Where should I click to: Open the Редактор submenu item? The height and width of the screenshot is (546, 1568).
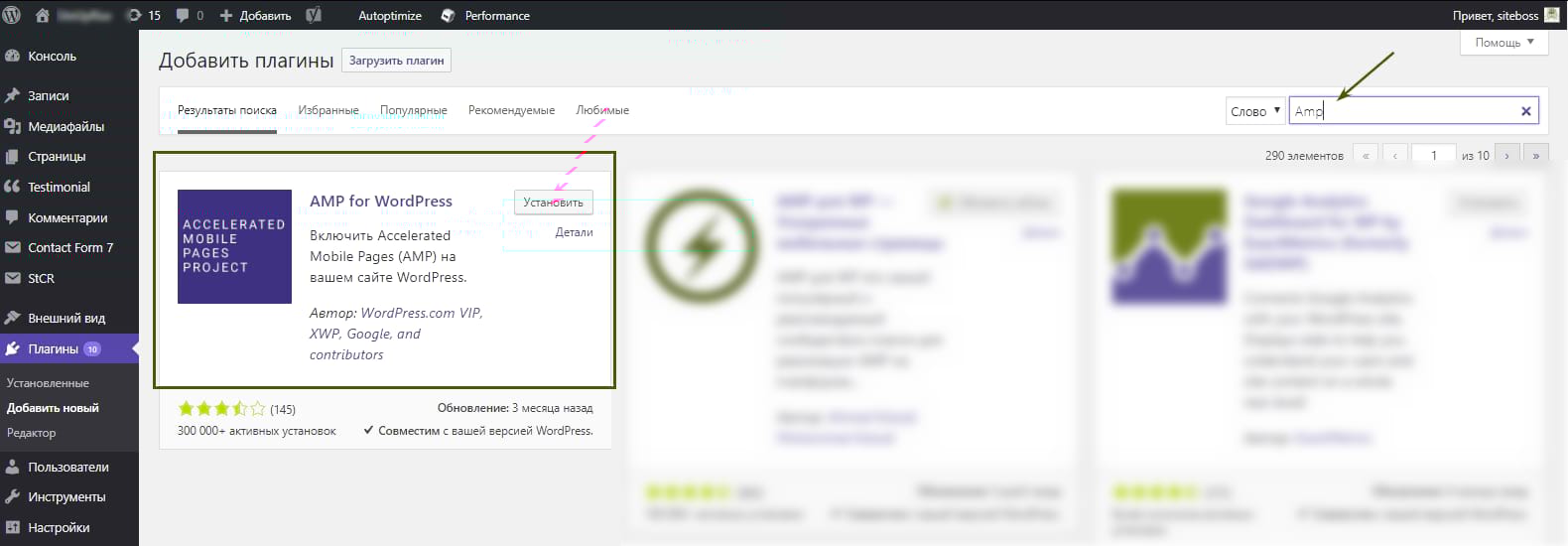pyautogui.click(x=31, y=433)
